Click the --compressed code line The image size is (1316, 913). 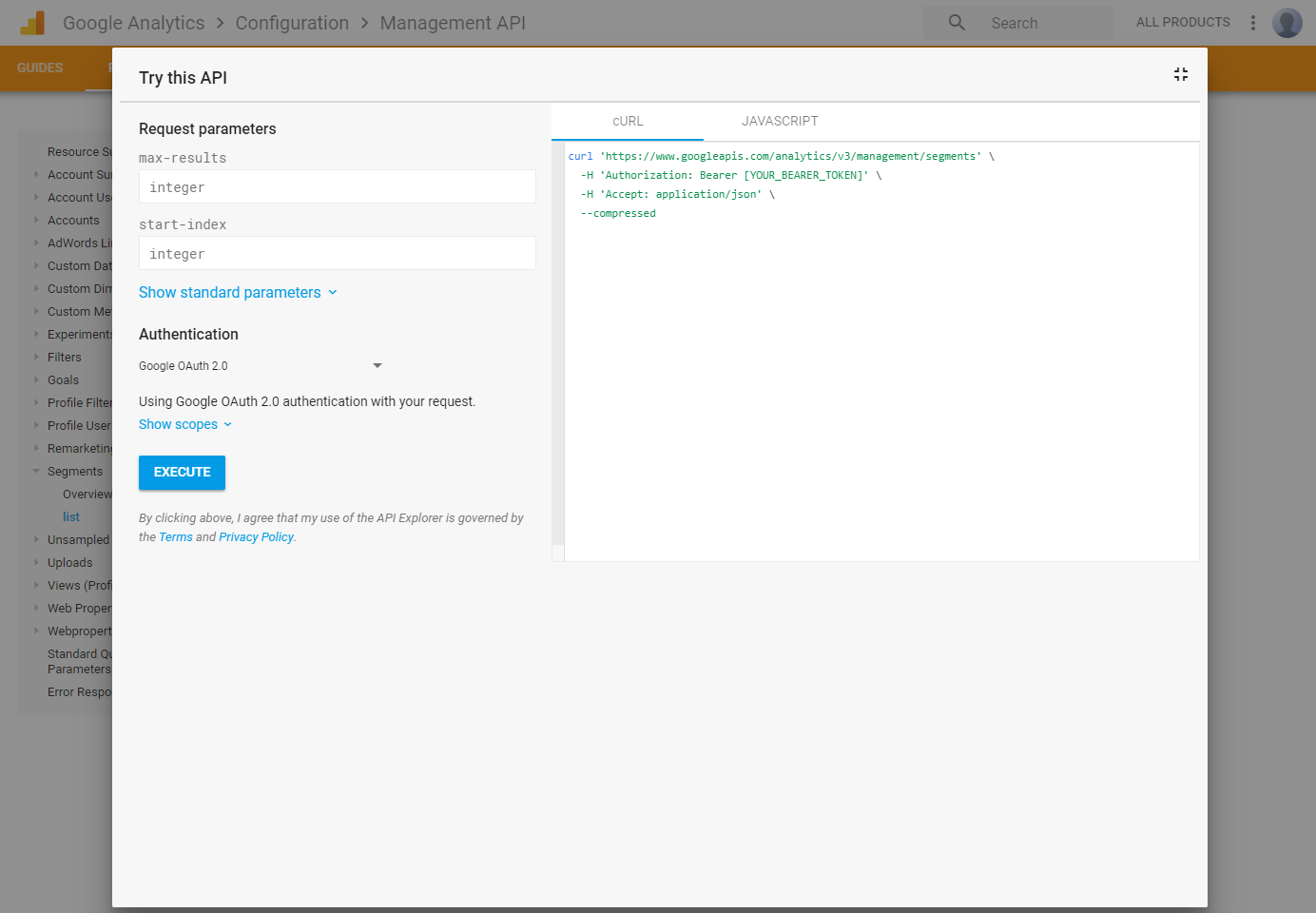click(618, 213)
